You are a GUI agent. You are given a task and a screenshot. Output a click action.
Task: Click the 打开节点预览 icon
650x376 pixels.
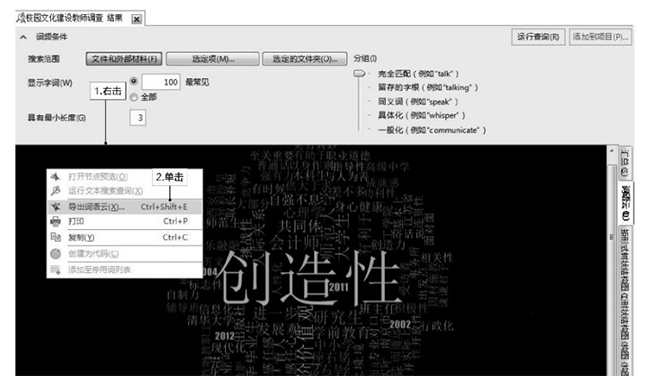[x=55, y=177]
